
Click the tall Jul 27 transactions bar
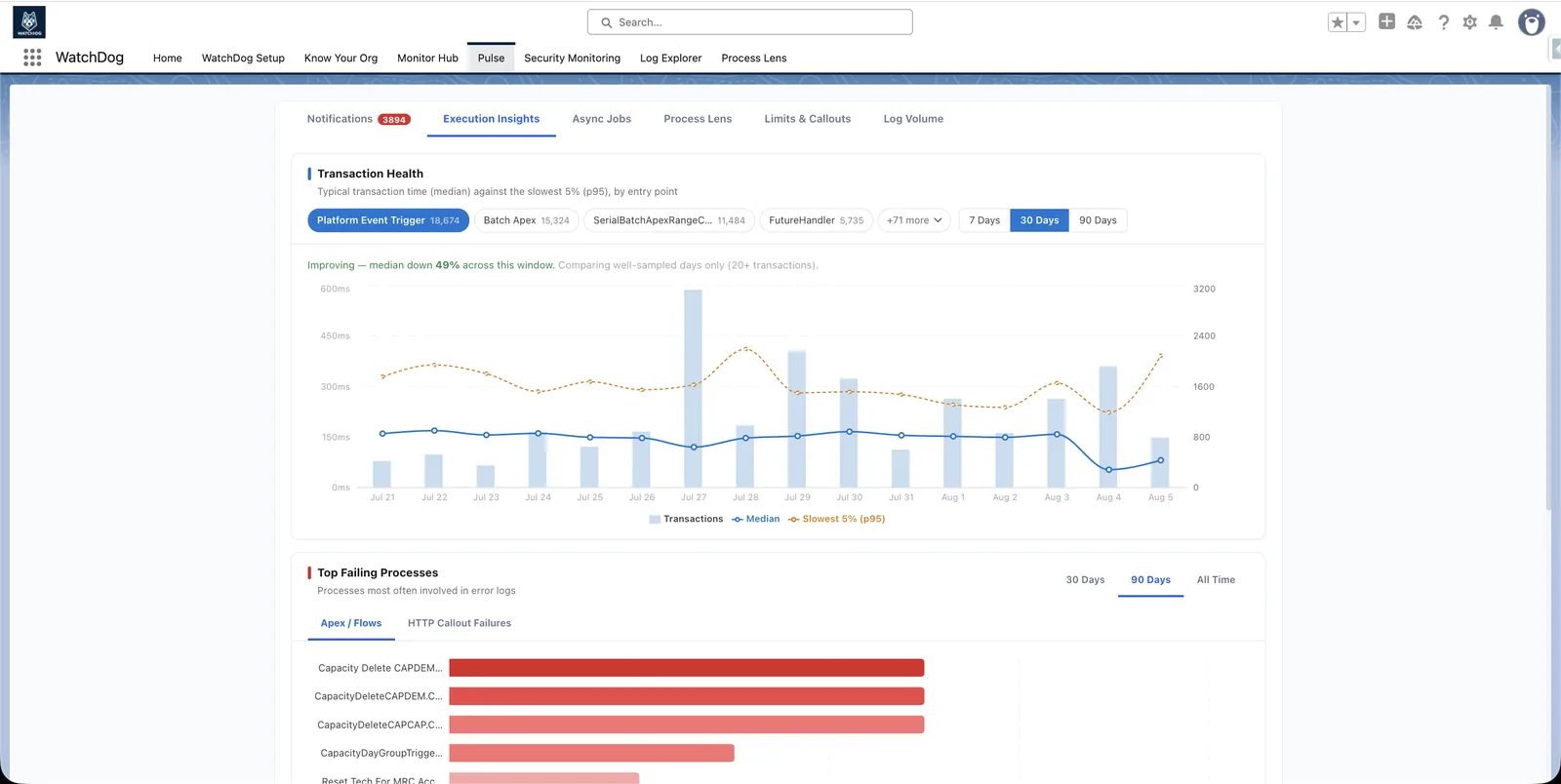point(693,388)
